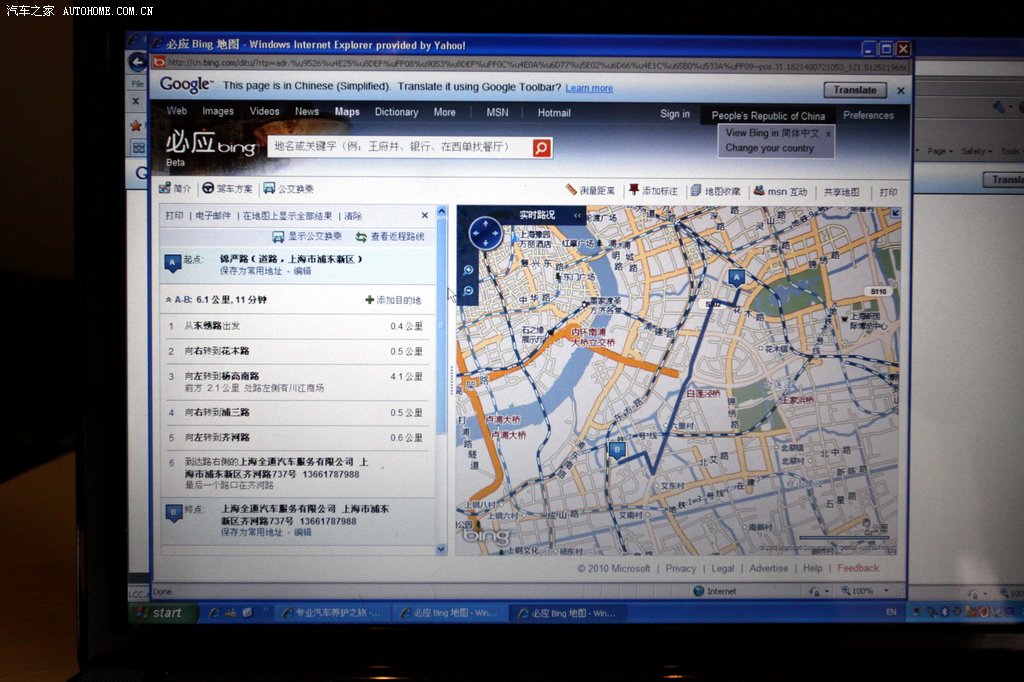Select the 测量距离 measure distance tool
1024x682 pixels.
click(590, 190)
